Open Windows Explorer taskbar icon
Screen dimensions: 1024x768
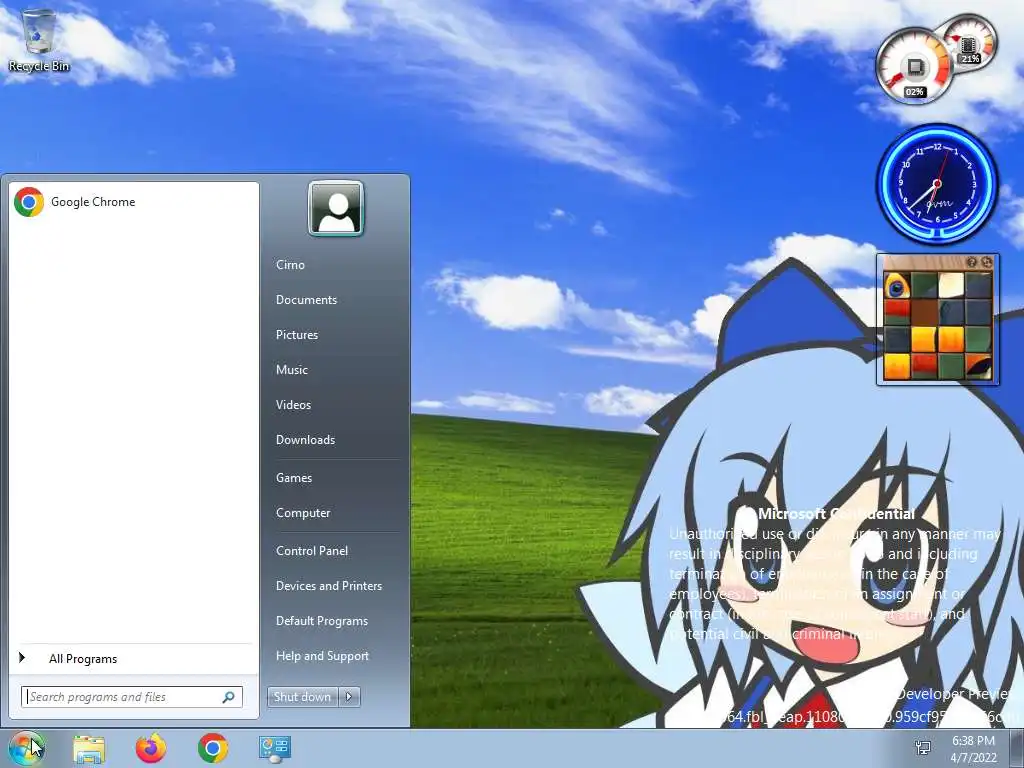[x=89, y=748]
